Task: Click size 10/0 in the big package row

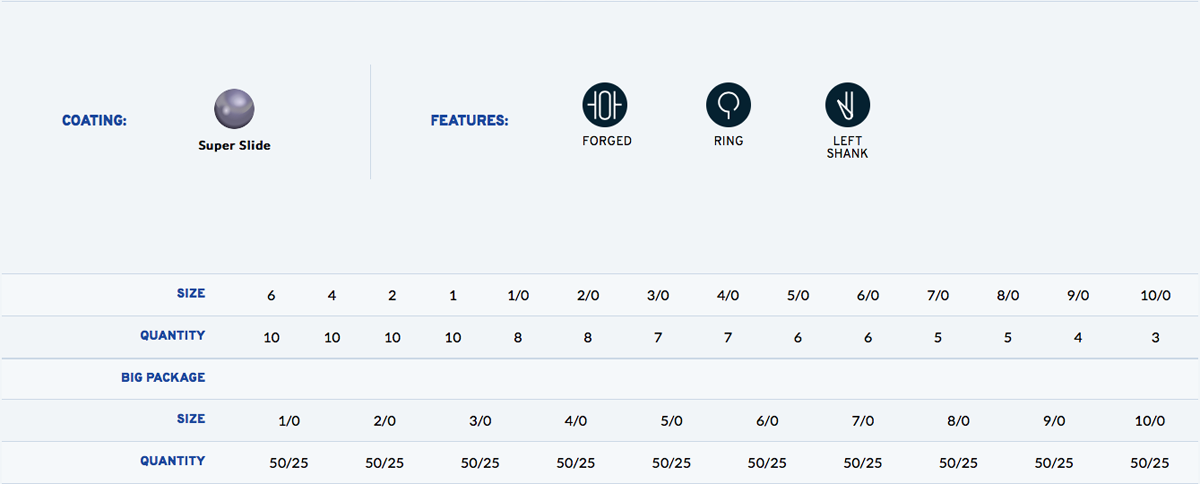Action: tap(1150, 421)
